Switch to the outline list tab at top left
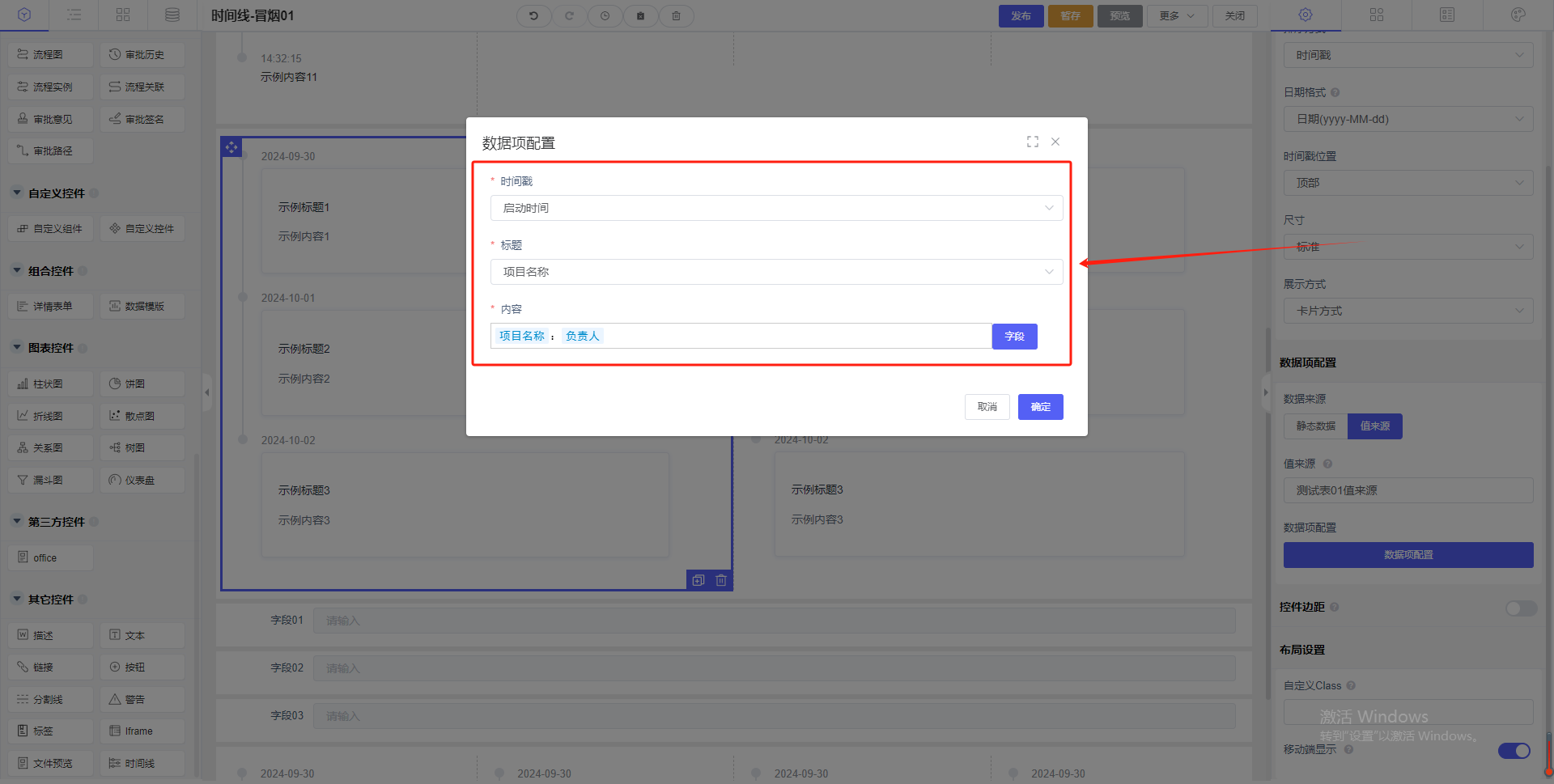Screen dimensions: 1554x784 [x=74, y=15]
